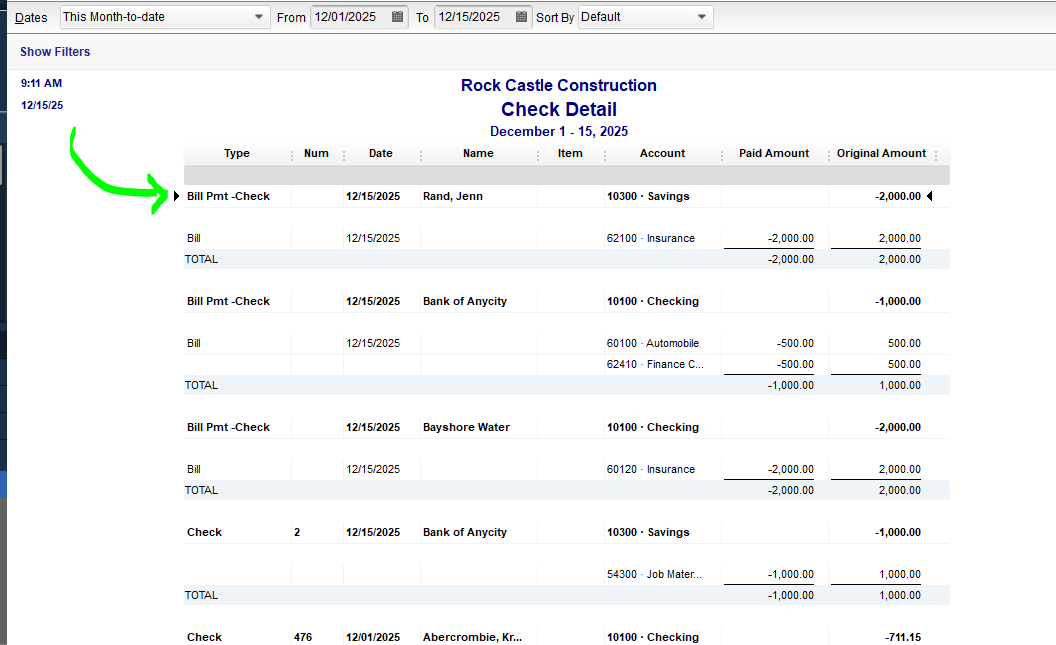Image resolution: width=1056 pixels, height=645 pixels.
Task: Expand the Dates range dropdown
Action: [259, 17]
